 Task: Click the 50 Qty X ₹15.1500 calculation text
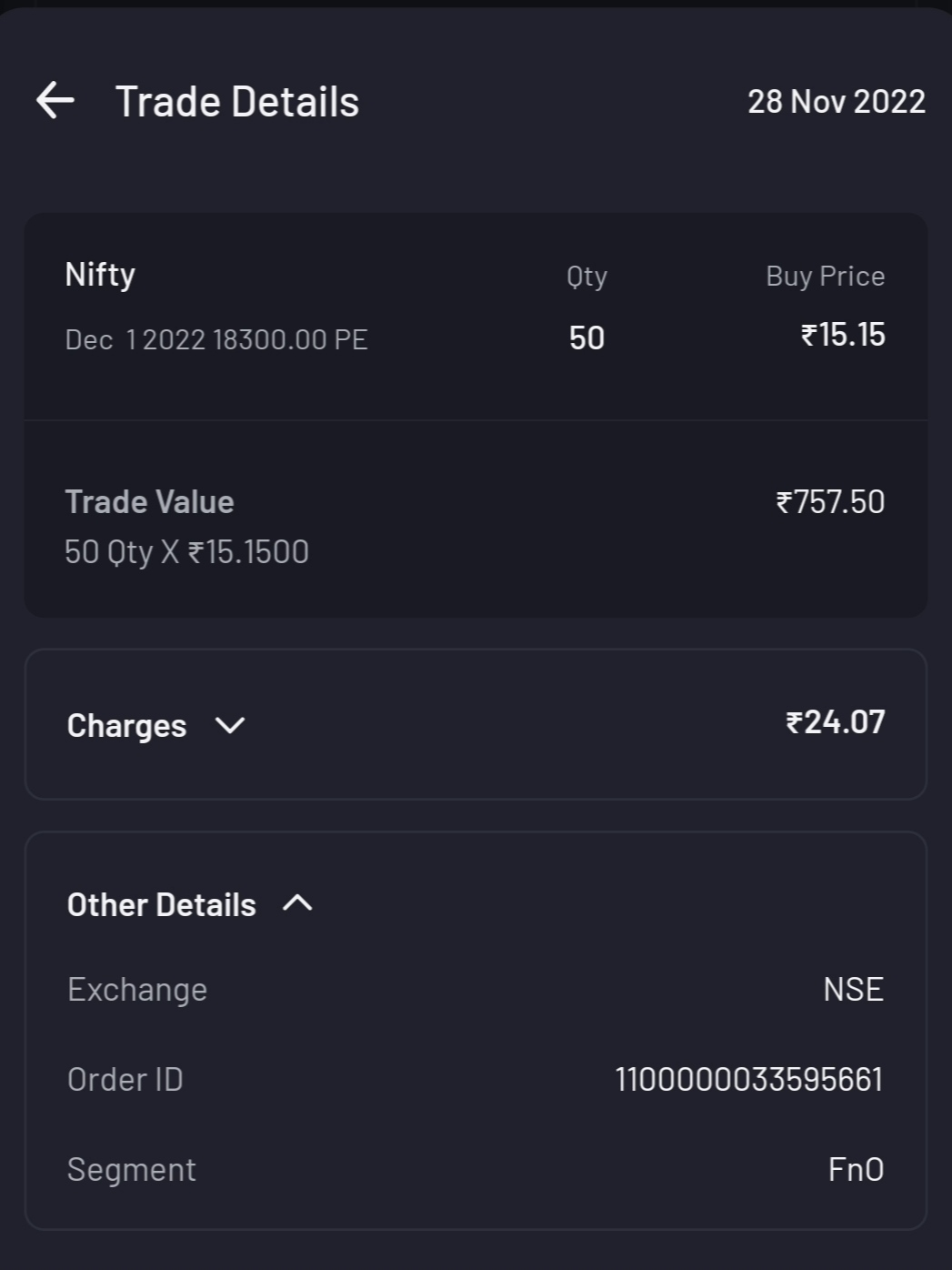click(186, 551)
